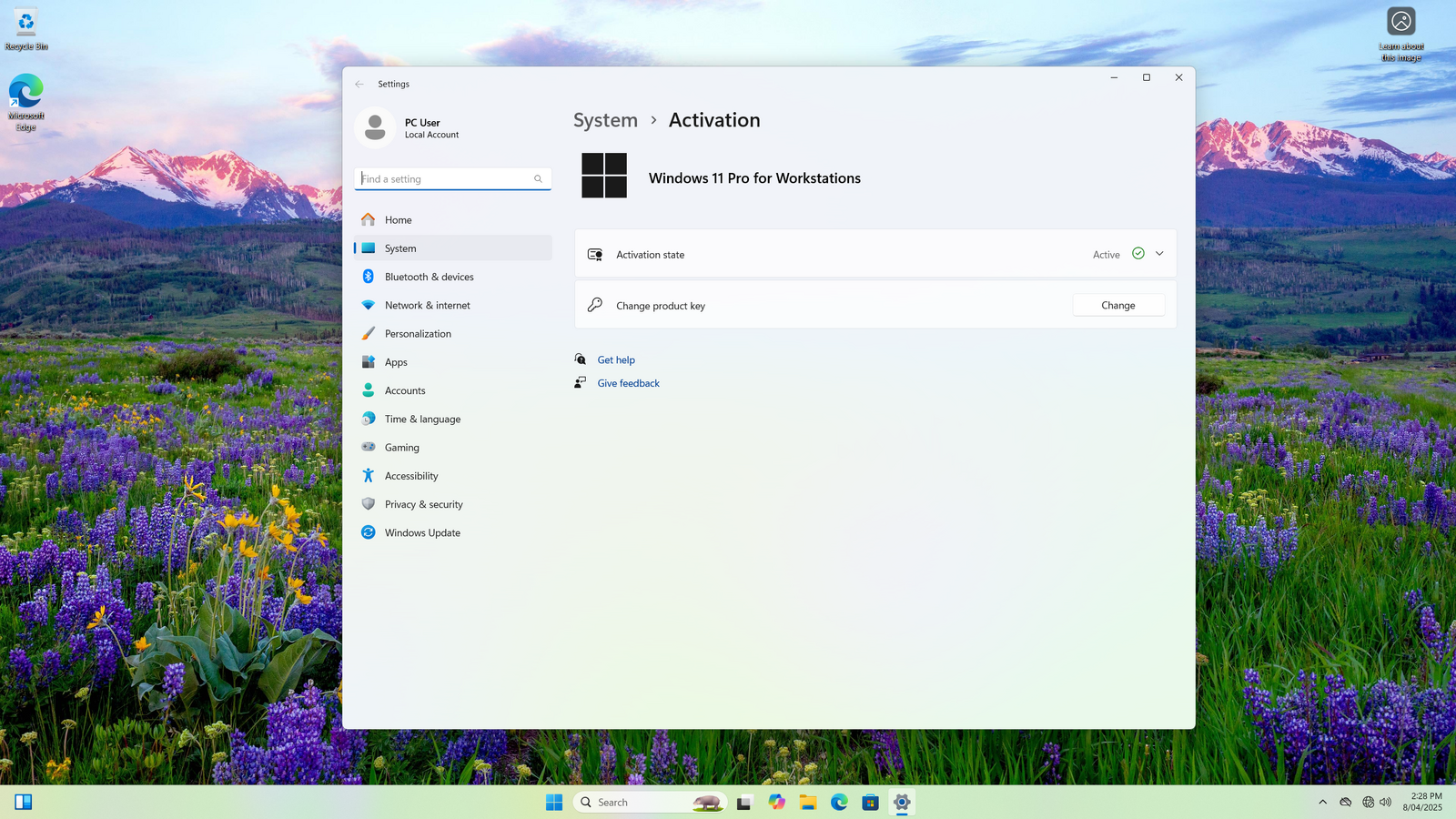Screen dimensions: 1456x819
Task: Click the network globe tray icon
Action: coord(1369,802)
